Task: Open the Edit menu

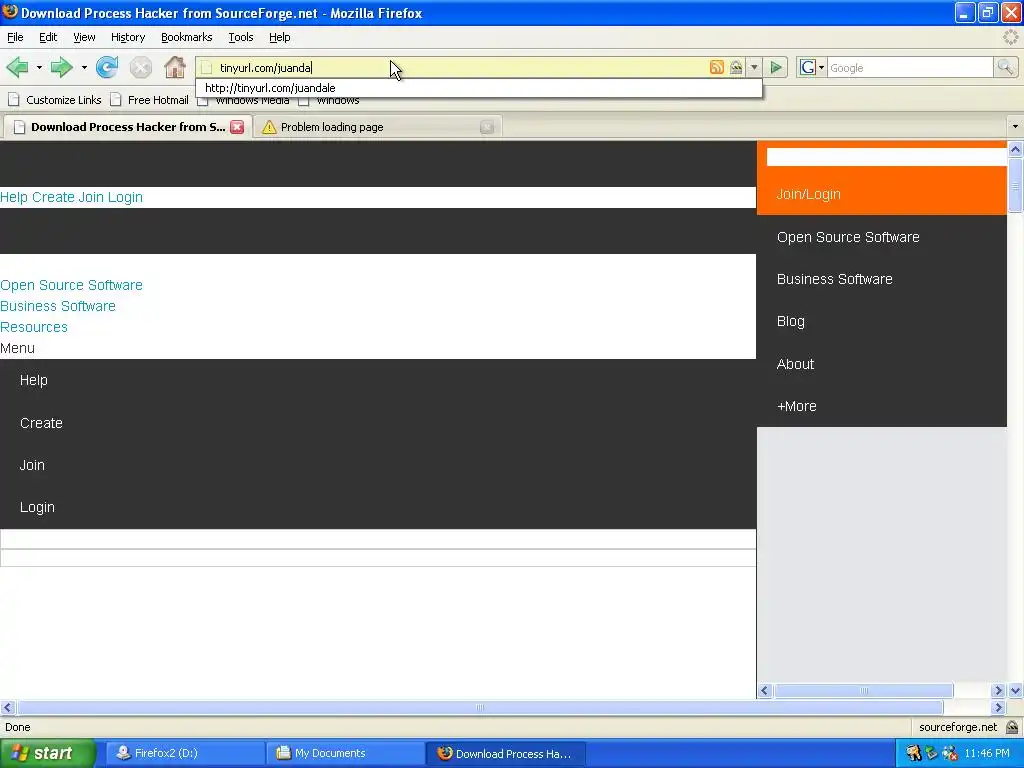Action: (x=48, y=37)
